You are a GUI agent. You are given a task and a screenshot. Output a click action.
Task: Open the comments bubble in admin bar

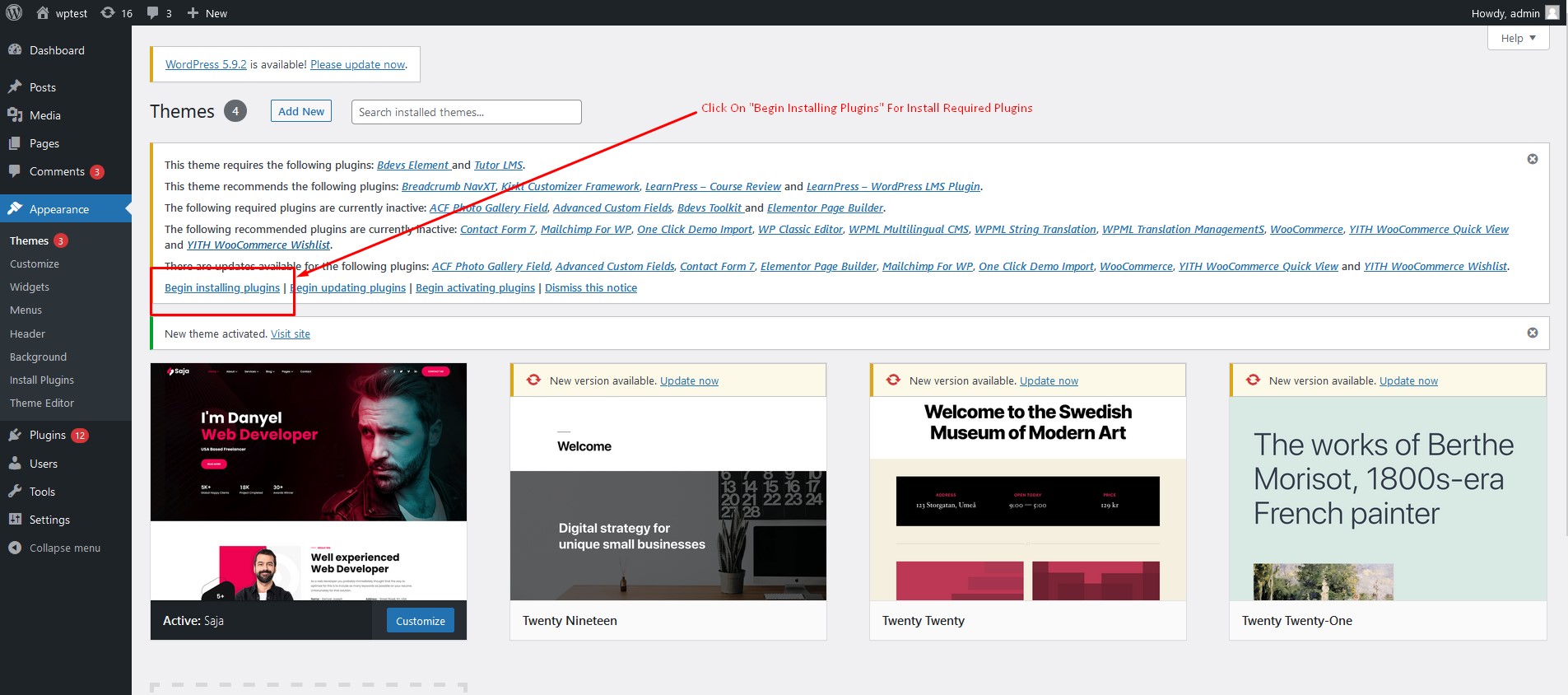[x=159, y=13]
